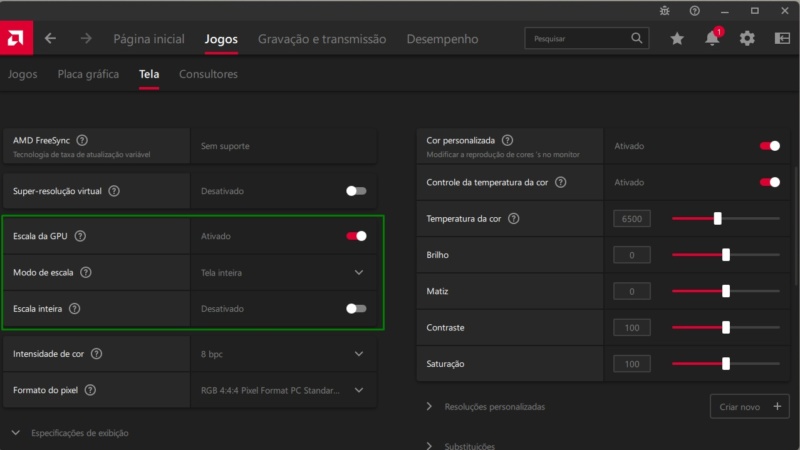Click the right panel vertical scrollbar
Viewport: 800px width, 450px height.
click(796, 224)
